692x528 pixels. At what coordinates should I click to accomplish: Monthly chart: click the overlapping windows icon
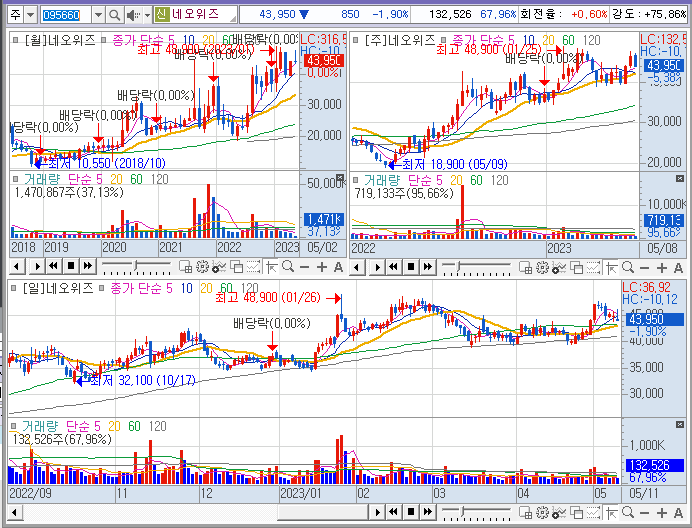[x=237, y=267]
